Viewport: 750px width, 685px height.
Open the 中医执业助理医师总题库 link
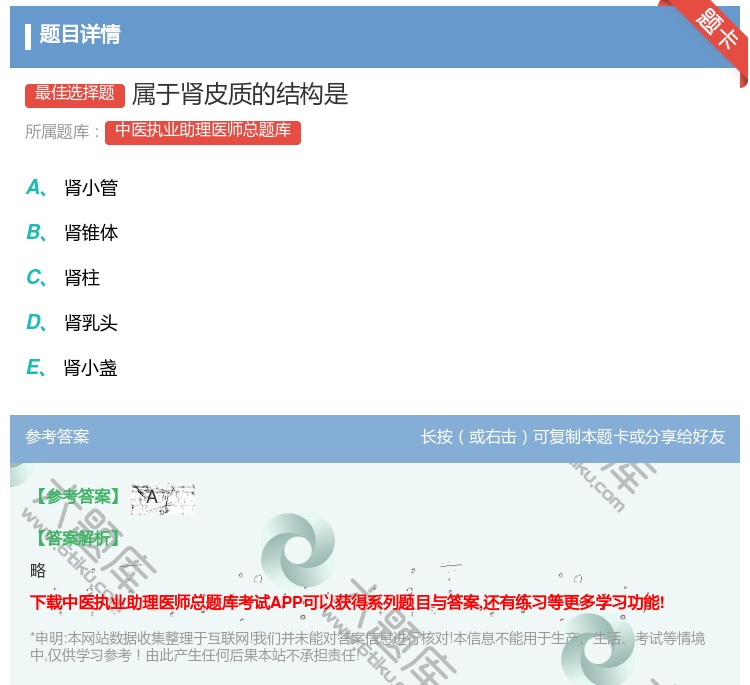click(203, 132)
